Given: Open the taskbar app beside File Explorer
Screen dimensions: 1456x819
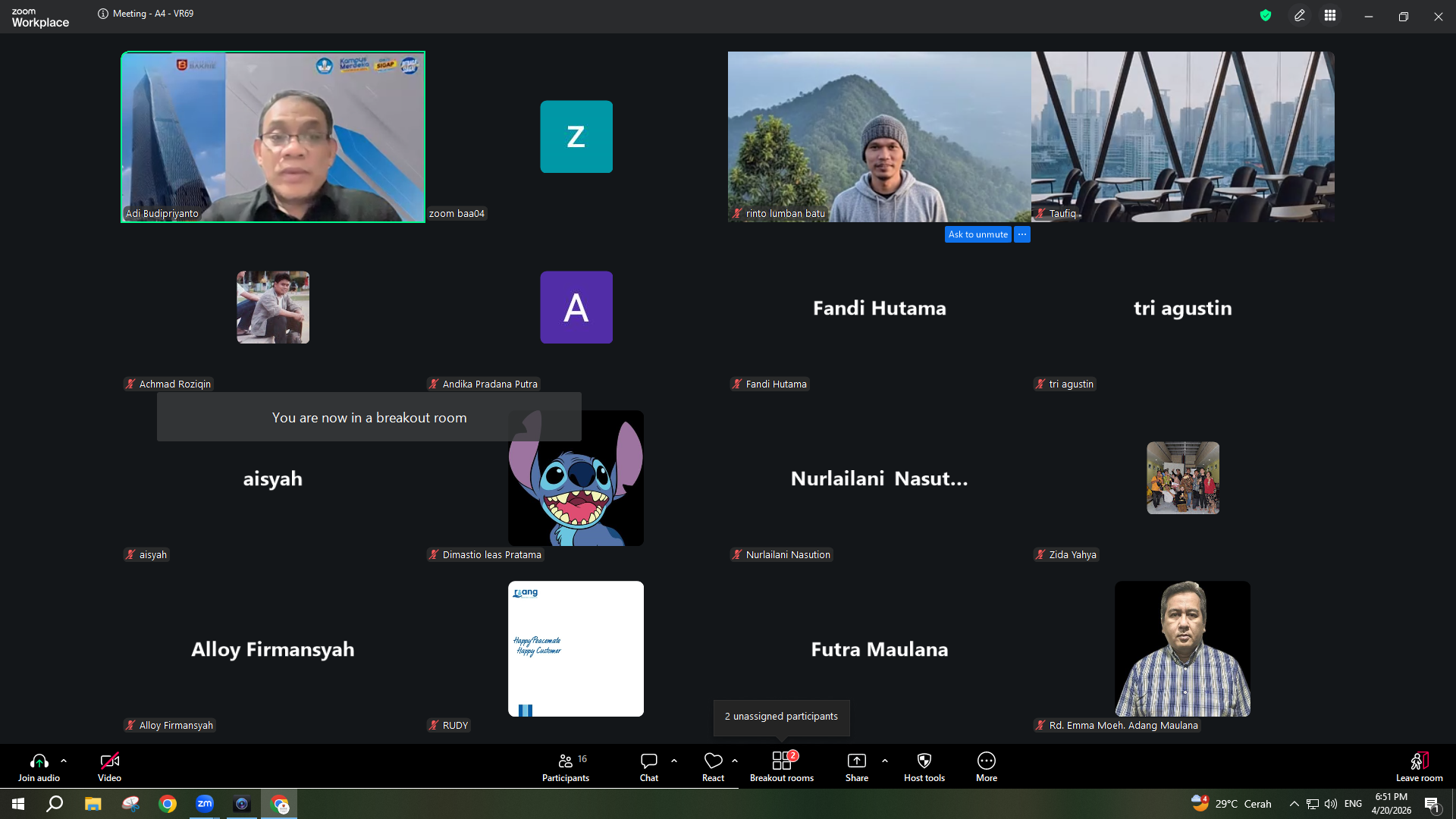Looking at the screenshot, I should coord(130,804).
